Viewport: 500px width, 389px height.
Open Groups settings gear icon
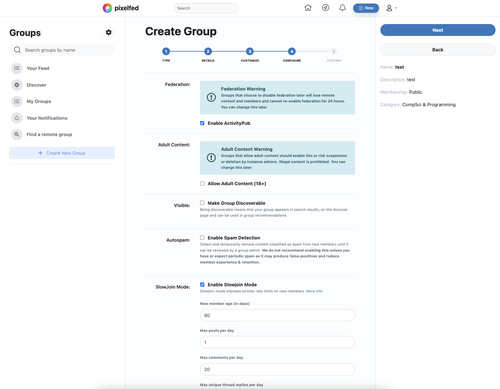coord(108,32)
